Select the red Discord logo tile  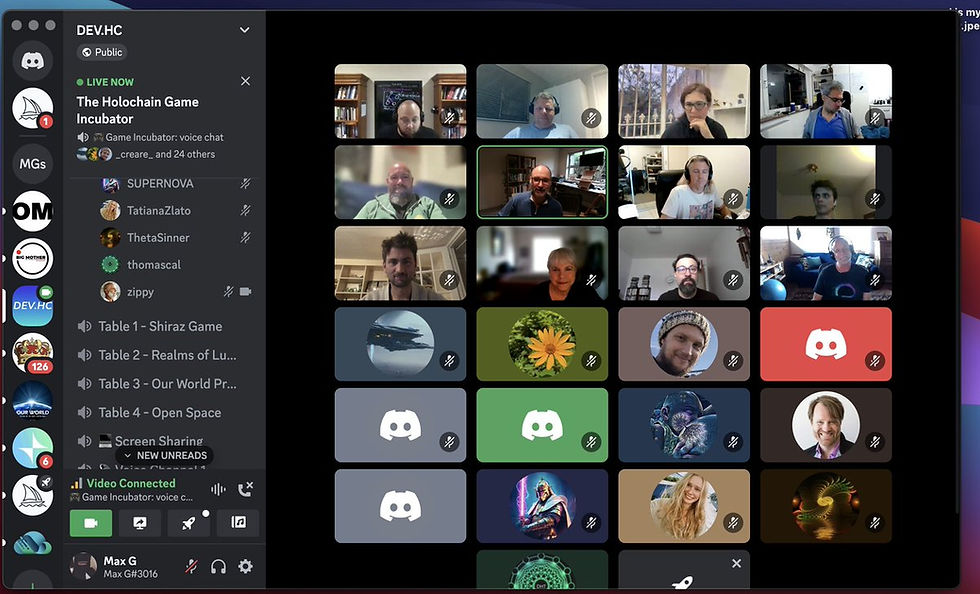click(826, 344)
